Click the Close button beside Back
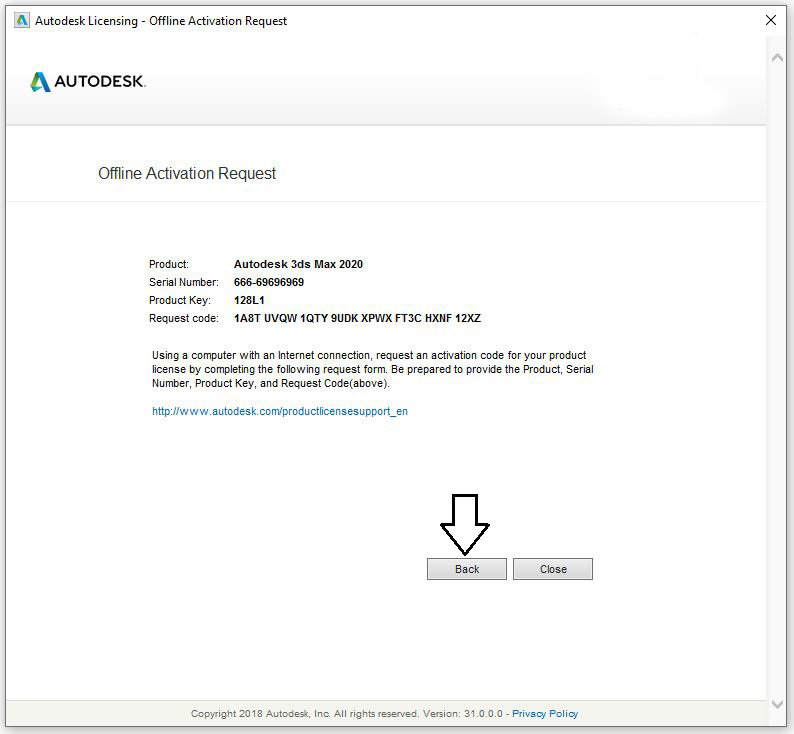Screen dimensions: 794x734 pyautogui.click(x=552, y=569)
